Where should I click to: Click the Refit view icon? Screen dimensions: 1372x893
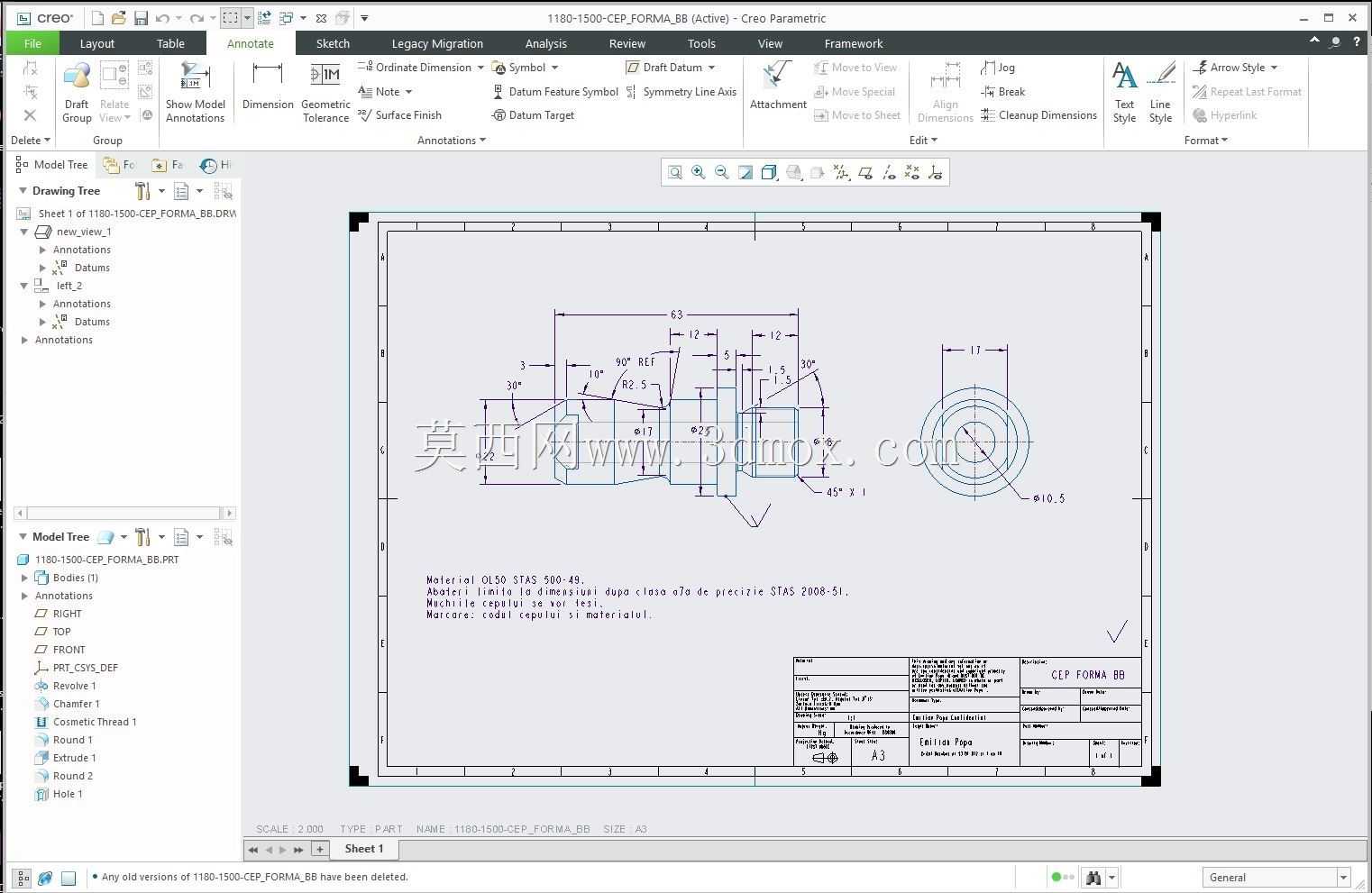click(674, 172)
